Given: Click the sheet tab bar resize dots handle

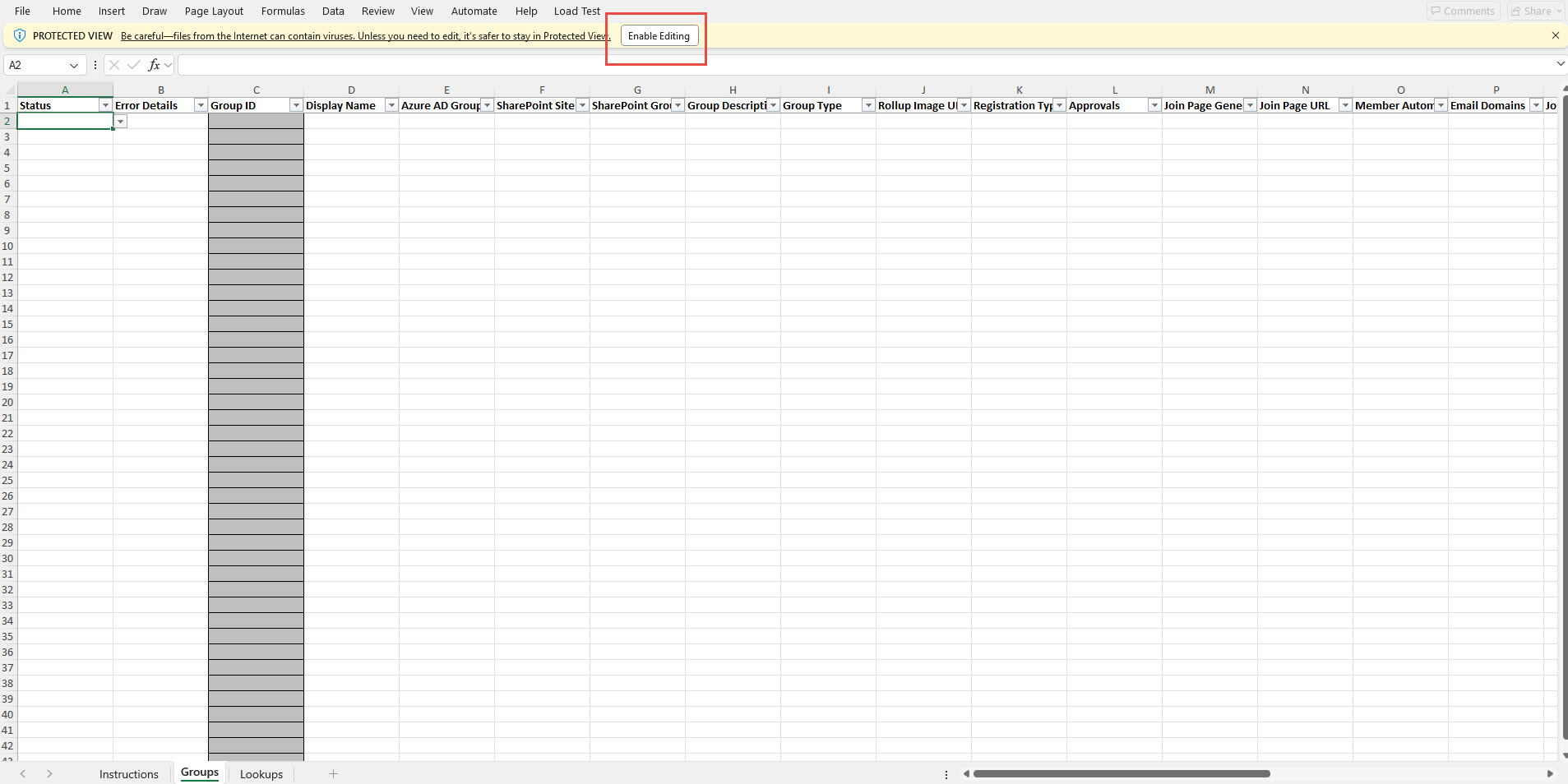Looking at the screenshot, I should click(946, 774).
